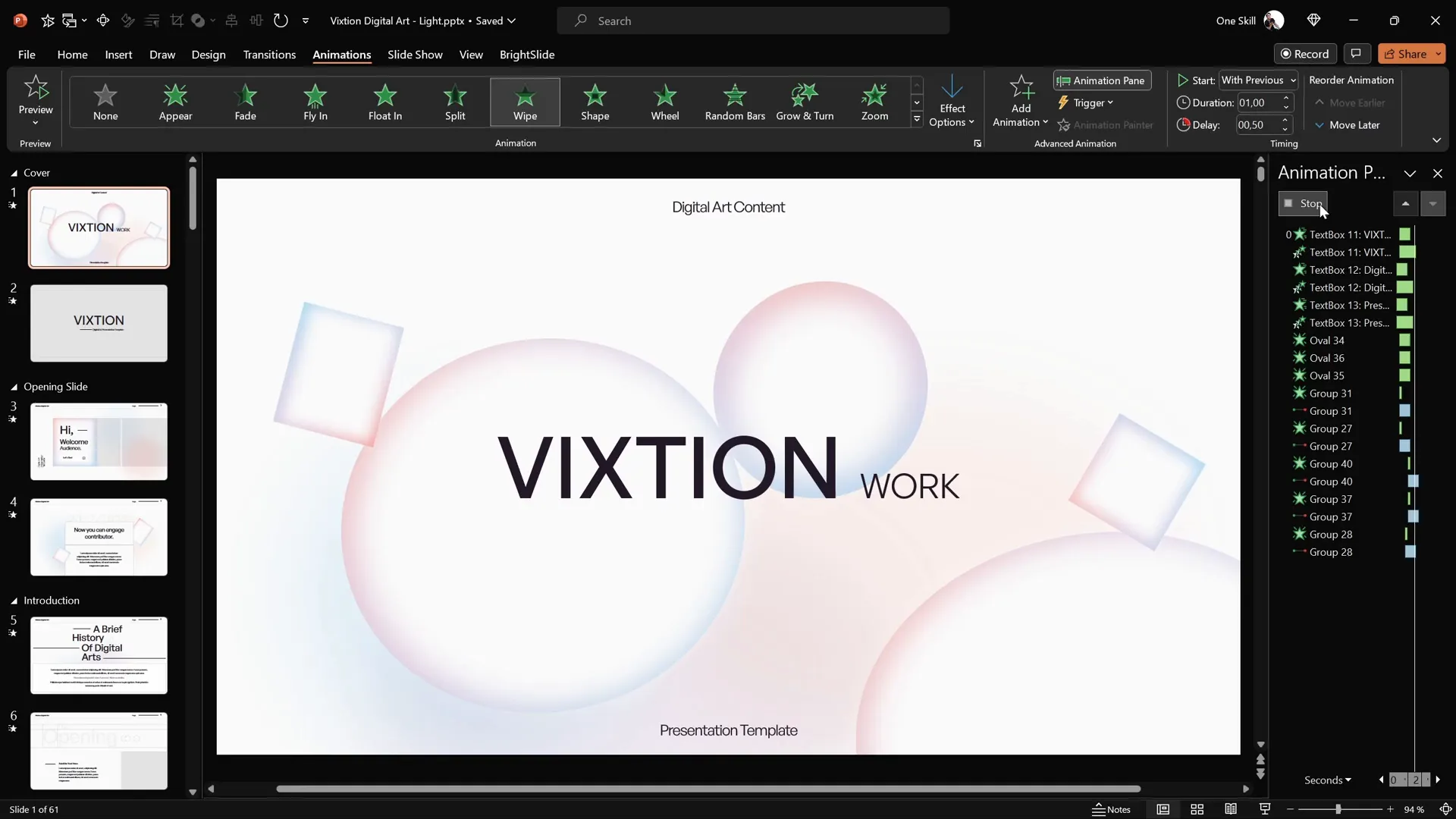Switch to the Design tab

point(209,55)
